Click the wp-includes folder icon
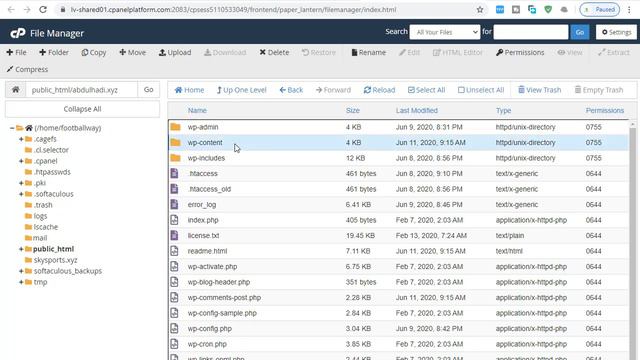 coord(176,158)
